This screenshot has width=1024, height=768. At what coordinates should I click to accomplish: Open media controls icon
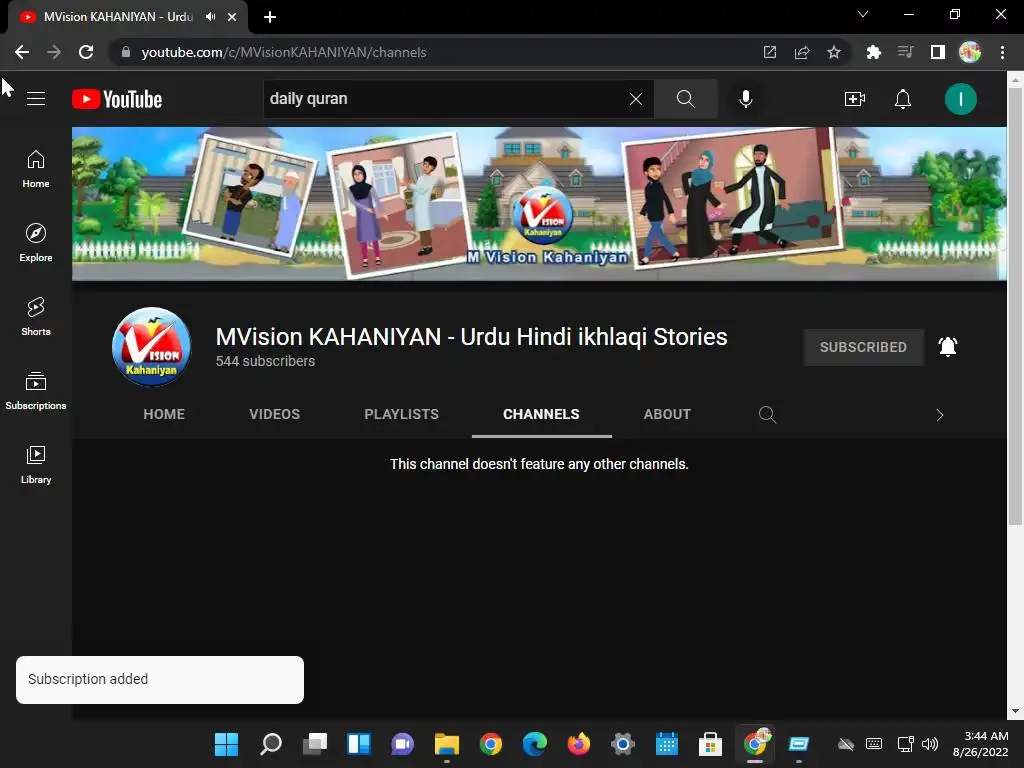pyautogui.click(x=905, y=52)
